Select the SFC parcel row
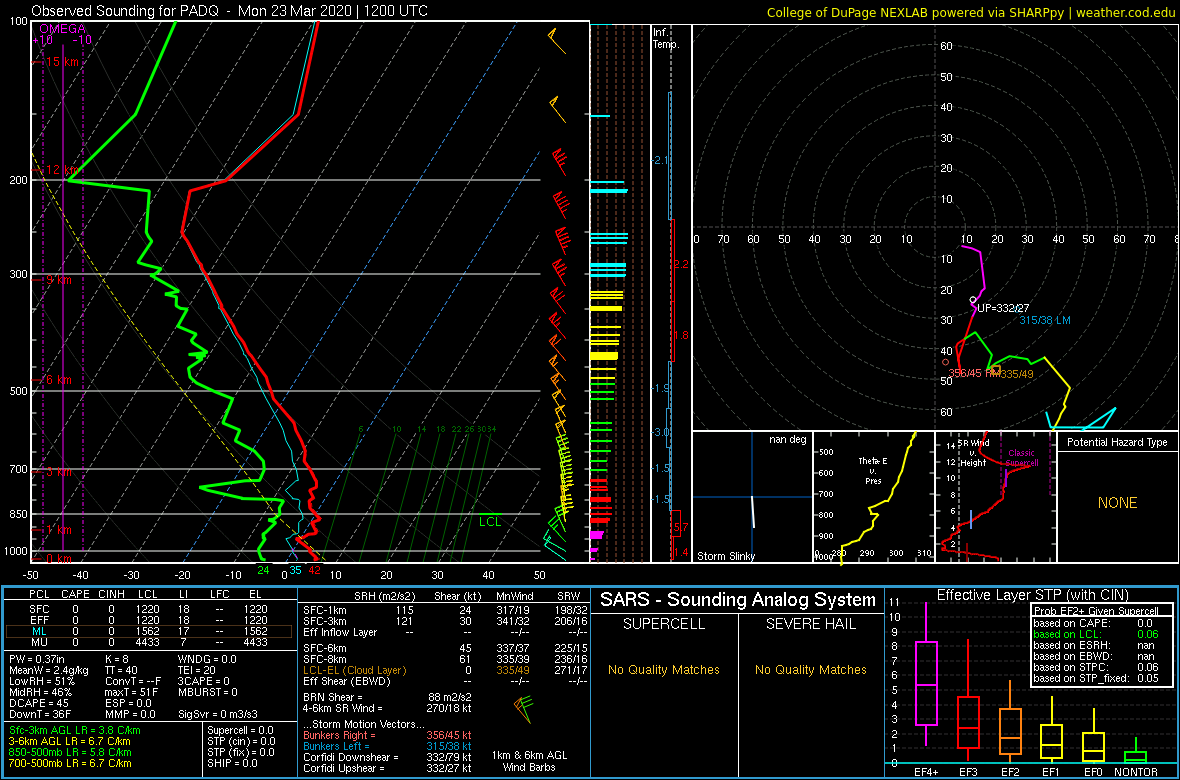Viewport: 1180px width, 780px height. (148, 608)
